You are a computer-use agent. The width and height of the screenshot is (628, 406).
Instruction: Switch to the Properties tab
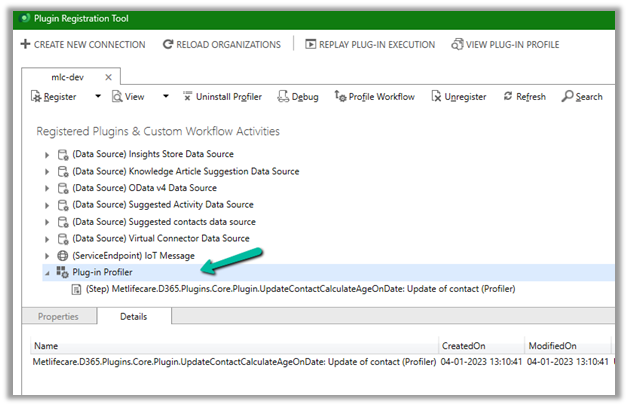tap(58, 317)
